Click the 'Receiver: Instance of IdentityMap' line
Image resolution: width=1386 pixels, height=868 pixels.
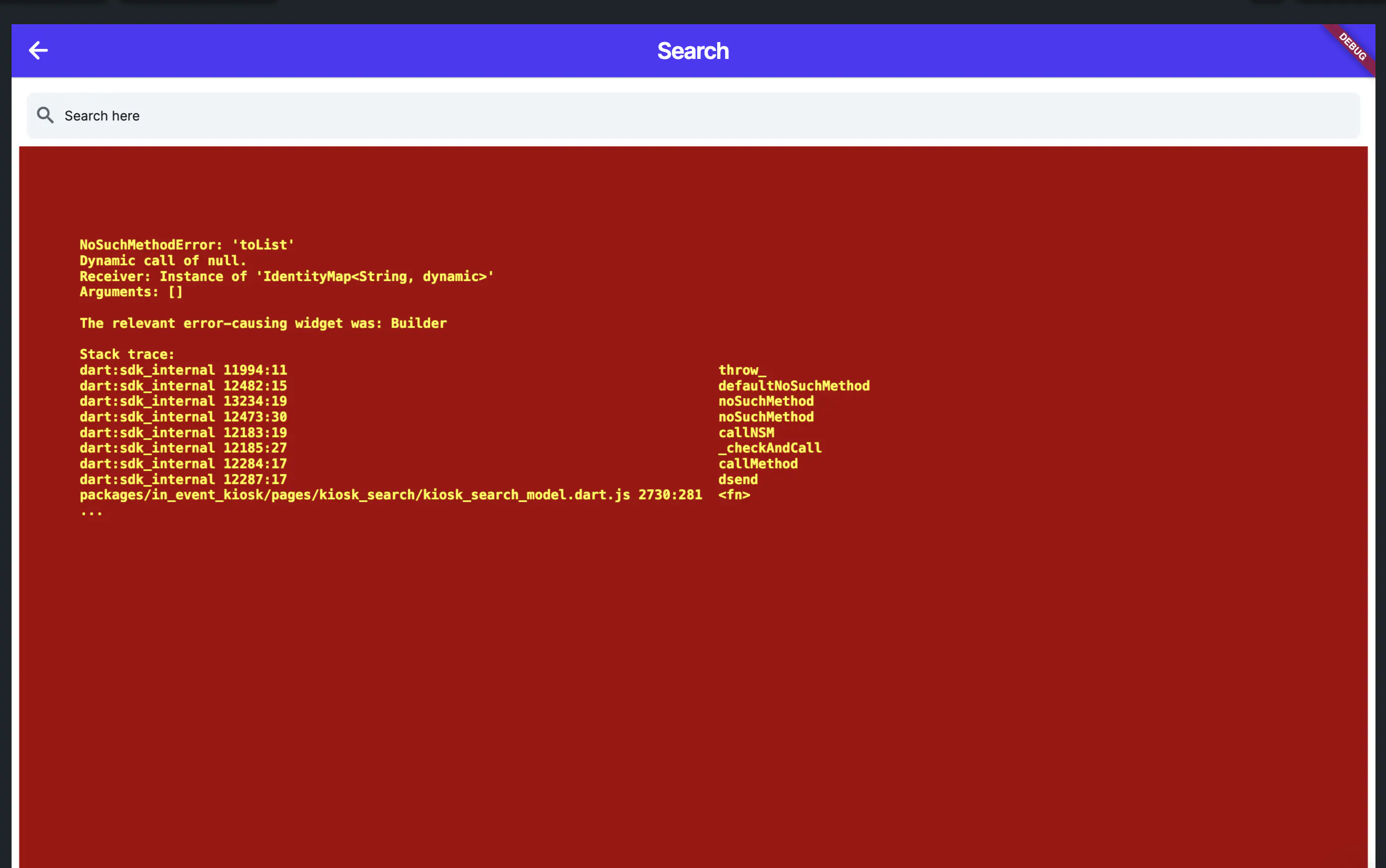[286, 276]
